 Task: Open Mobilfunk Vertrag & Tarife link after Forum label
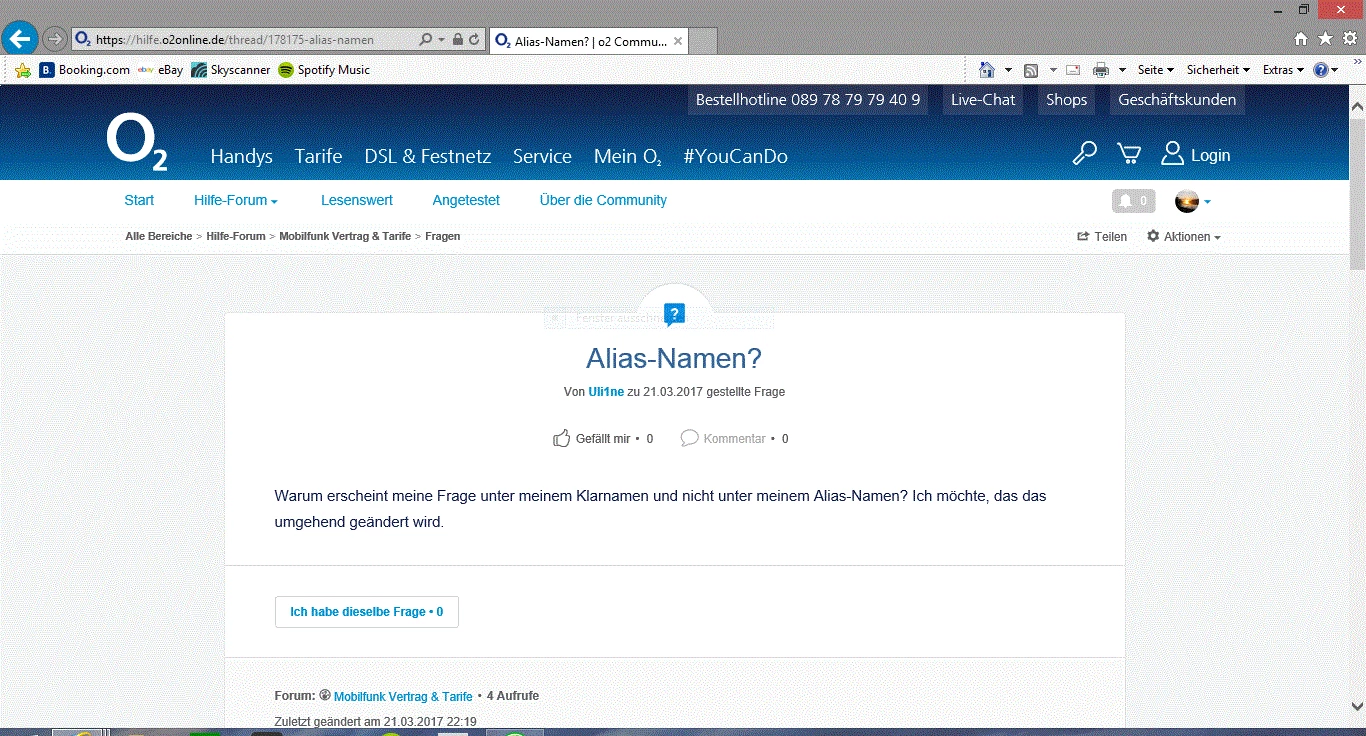pos(403,696)
